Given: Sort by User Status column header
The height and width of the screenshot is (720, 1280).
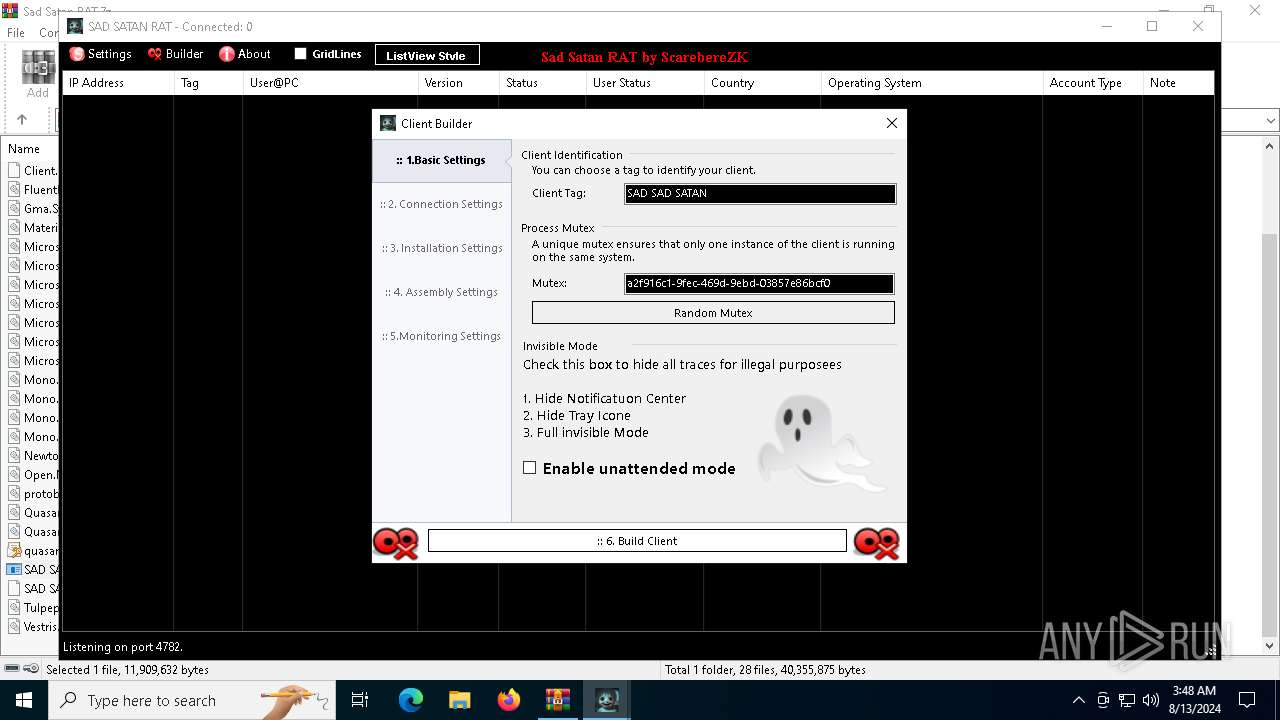Looking at the screenshot, I should (645, 83).
